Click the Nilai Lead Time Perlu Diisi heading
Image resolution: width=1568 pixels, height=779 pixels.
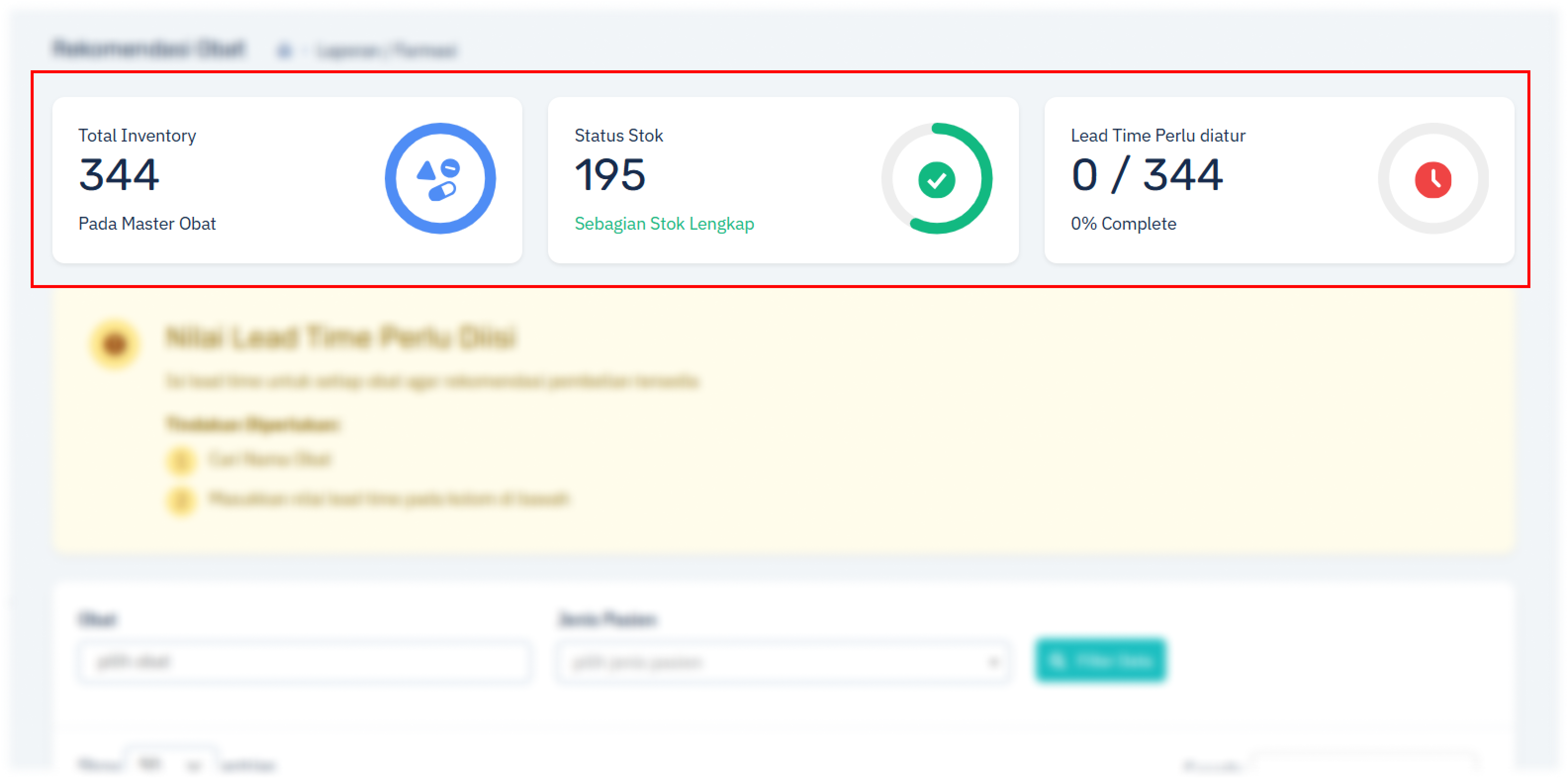tap(341, 338)
